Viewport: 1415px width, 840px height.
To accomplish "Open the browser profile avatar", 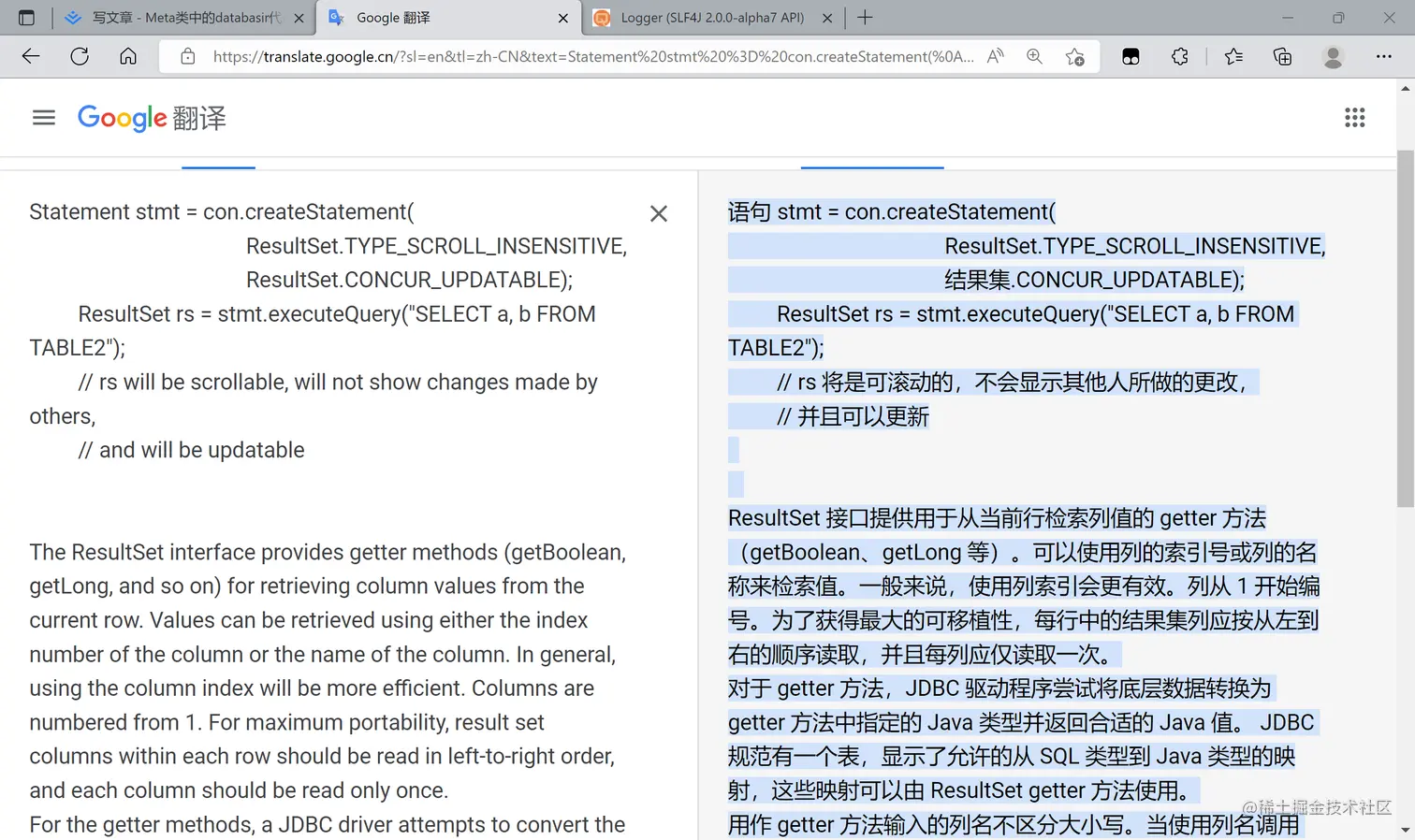I will pyautogui.click(x=1334, y=56).
